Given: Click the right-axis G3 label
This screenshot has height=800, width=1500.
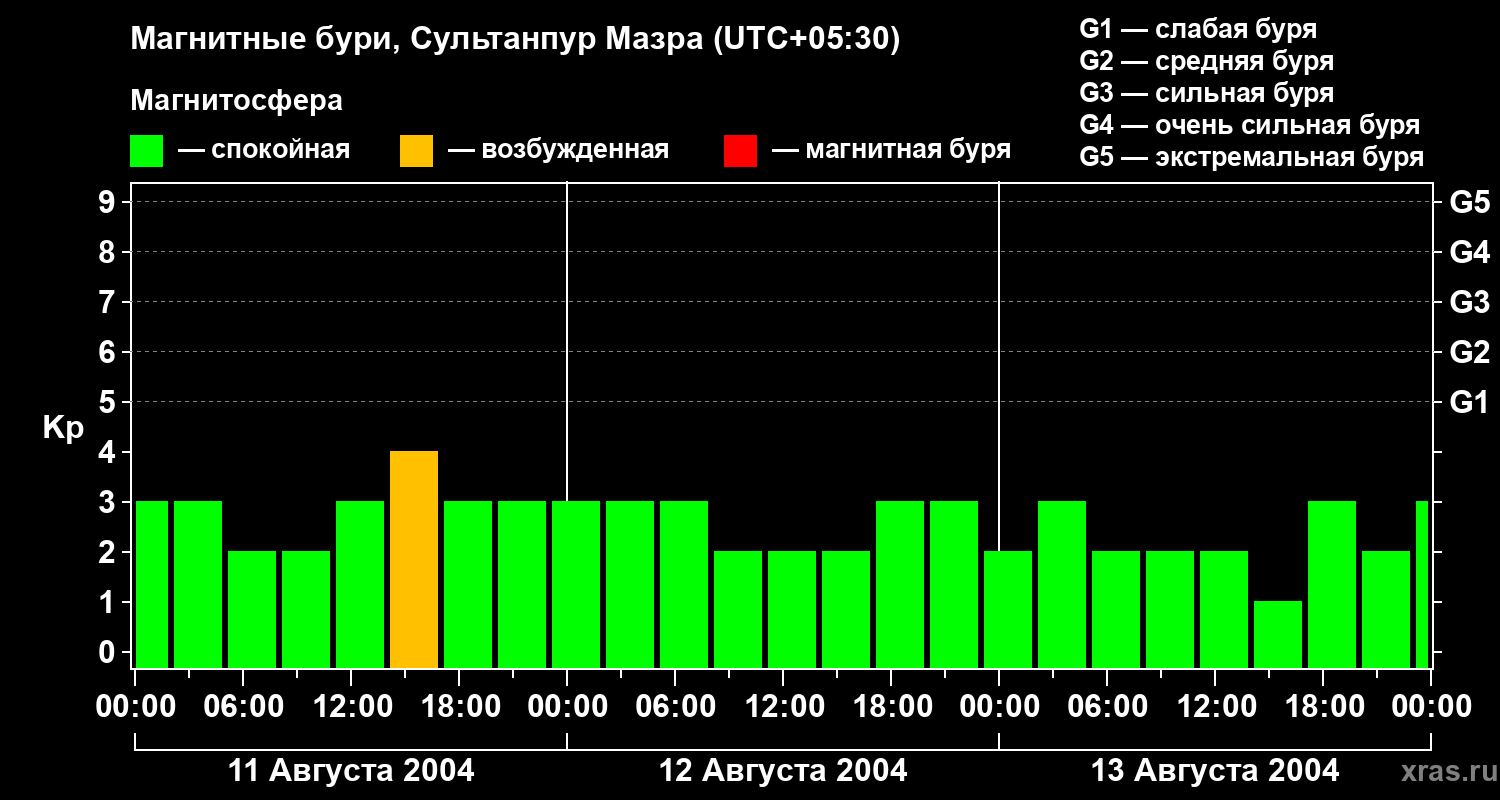Looking at the screenshot, I should (x=1470, y=302).
